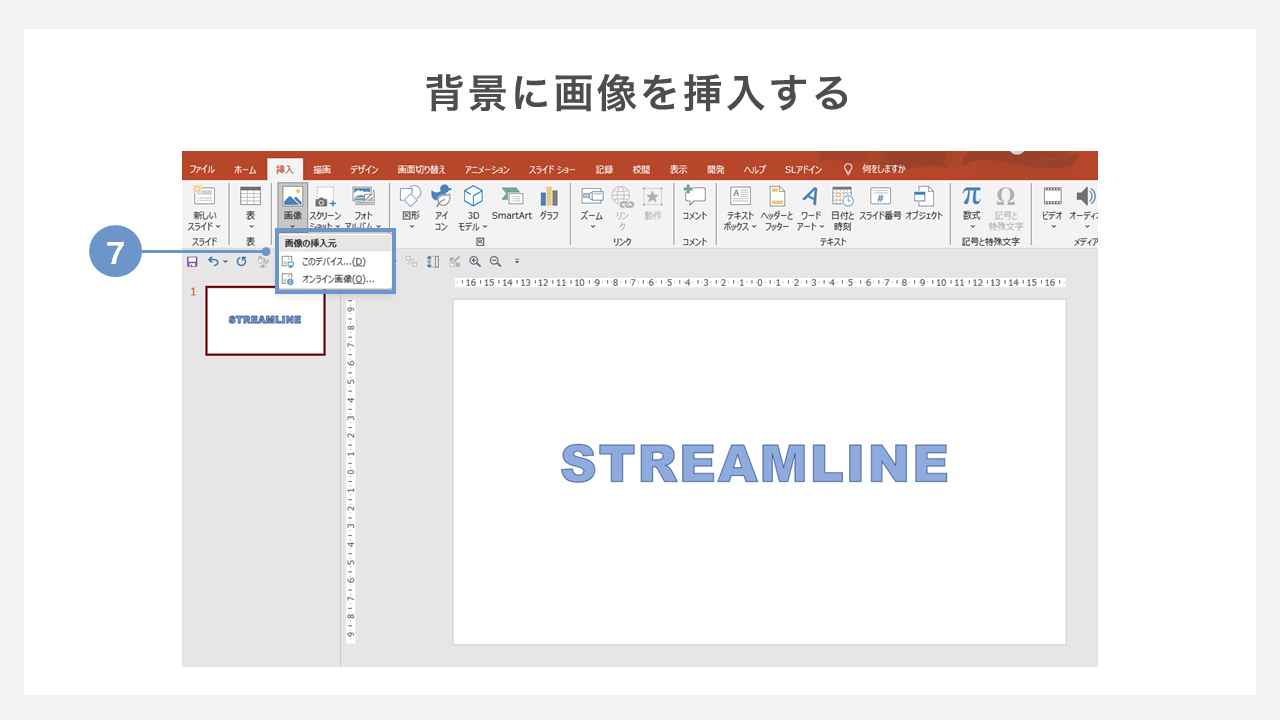Click the 何をしますか search box
Image resolution: width=1280 pixels, height=720 pixels.
pyautogui.click(x=876, y=169)
